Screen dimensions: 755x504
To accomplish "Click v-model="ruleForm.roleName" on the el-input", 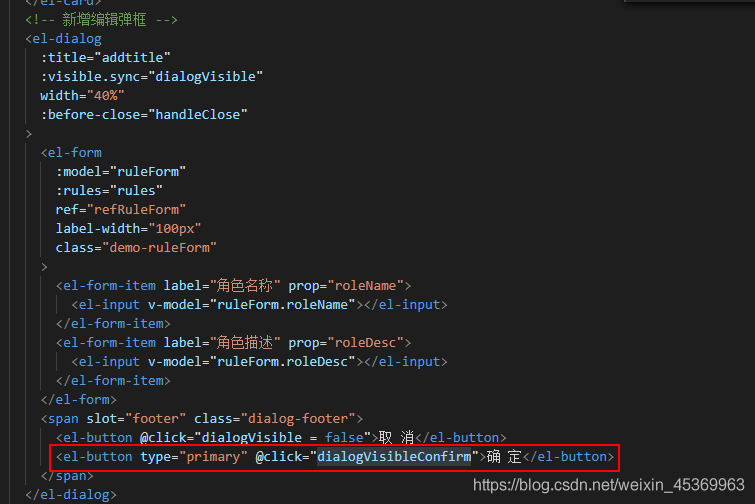I will [x=252, y=305].
